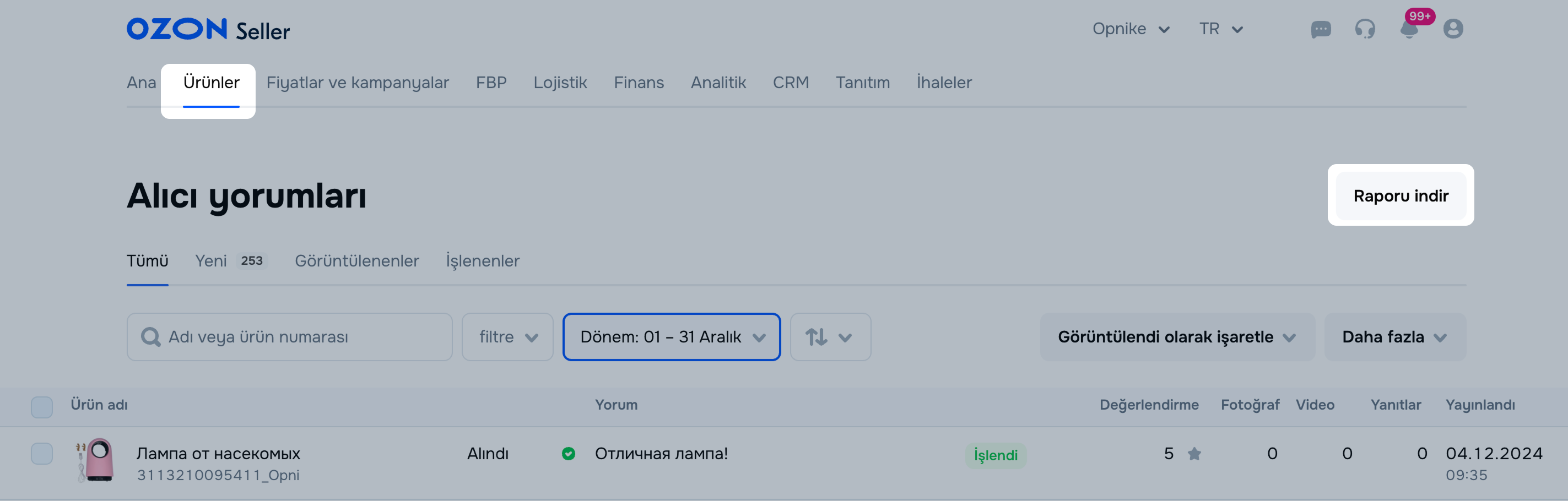Expand the Daha fazla dropdown

click(1394, 337)
